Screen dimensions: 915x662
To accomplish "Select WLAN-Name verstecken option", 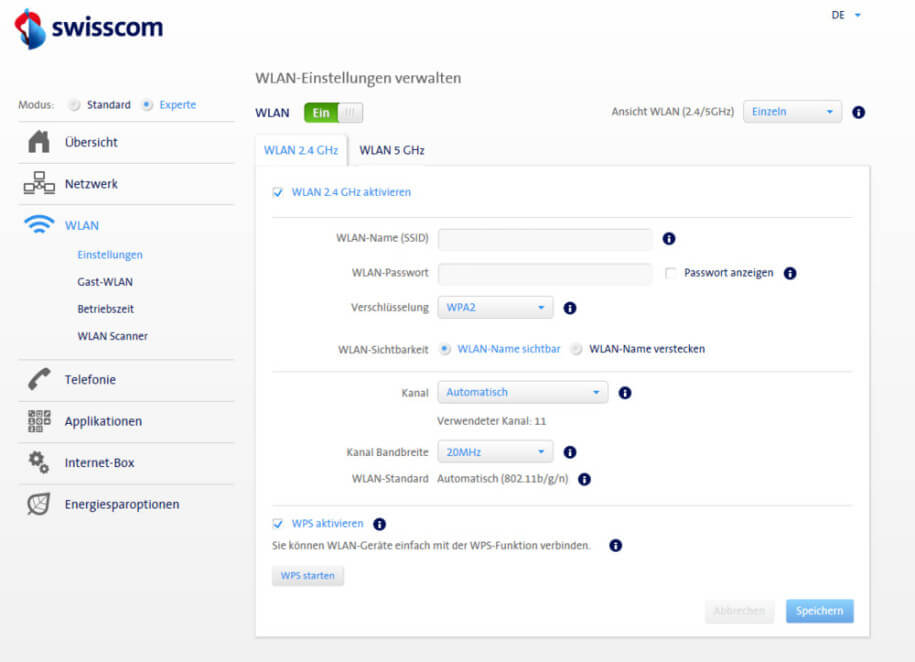I will tap(577, 349).
